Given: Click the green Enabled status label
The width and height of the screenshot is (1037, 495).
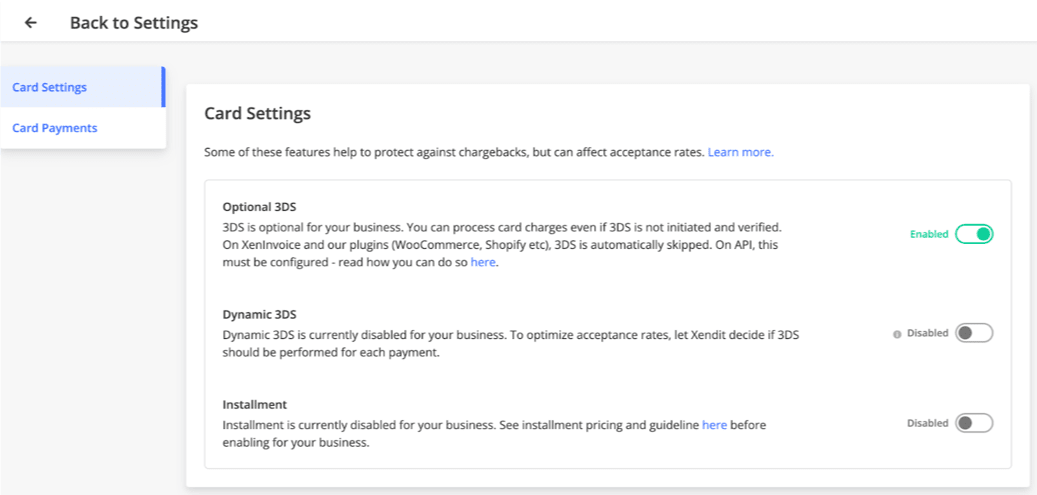Looking at the screenshot, I should point(929,234).
